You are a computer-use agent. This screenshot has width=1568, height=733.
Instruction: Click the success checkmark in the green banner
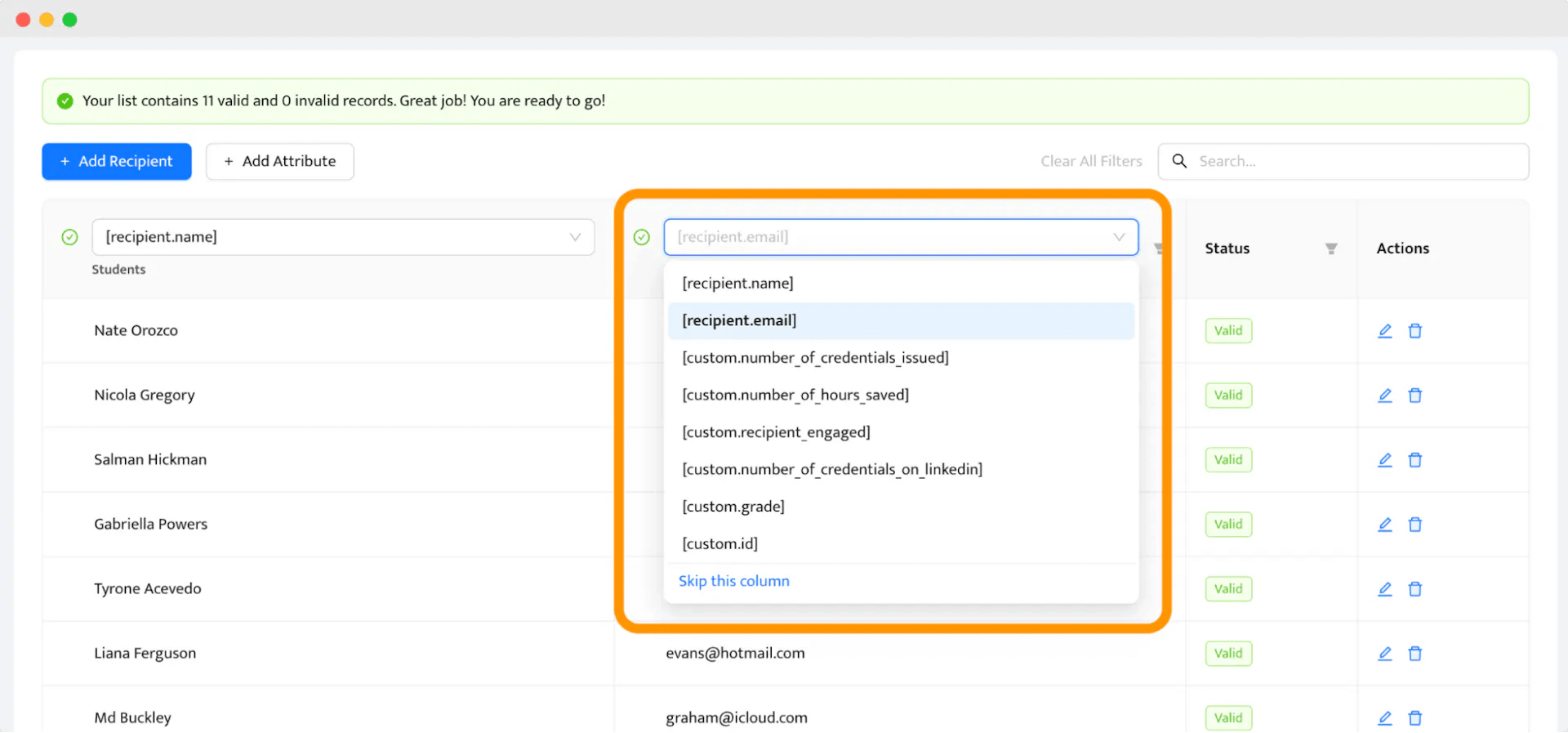pos(65,101)
